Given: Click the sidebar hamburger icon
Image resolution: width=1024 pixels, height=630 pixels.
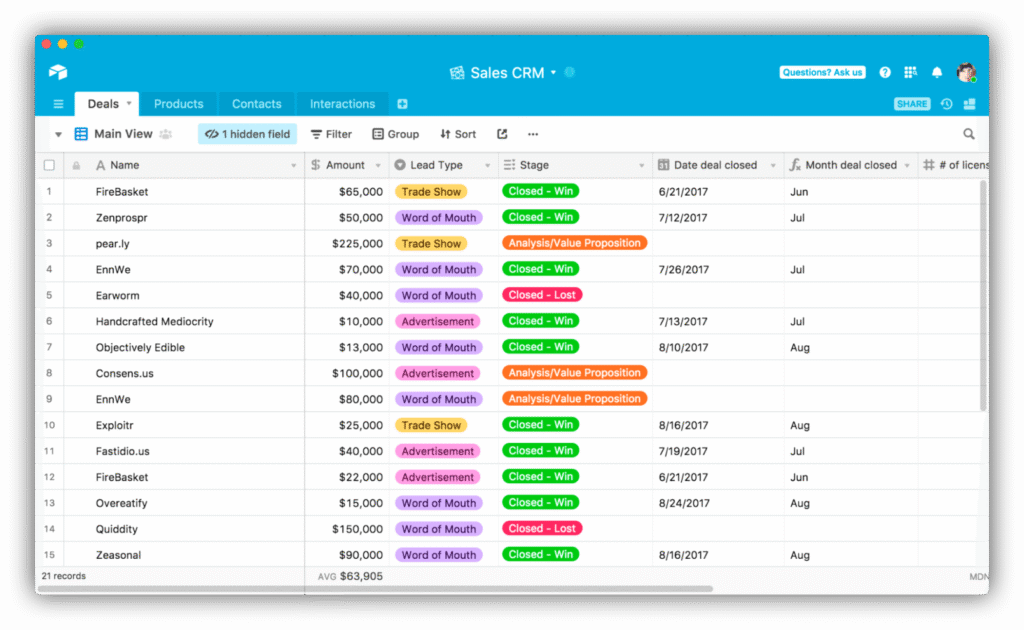Looking at the screenshot, I should click(58, 103).
